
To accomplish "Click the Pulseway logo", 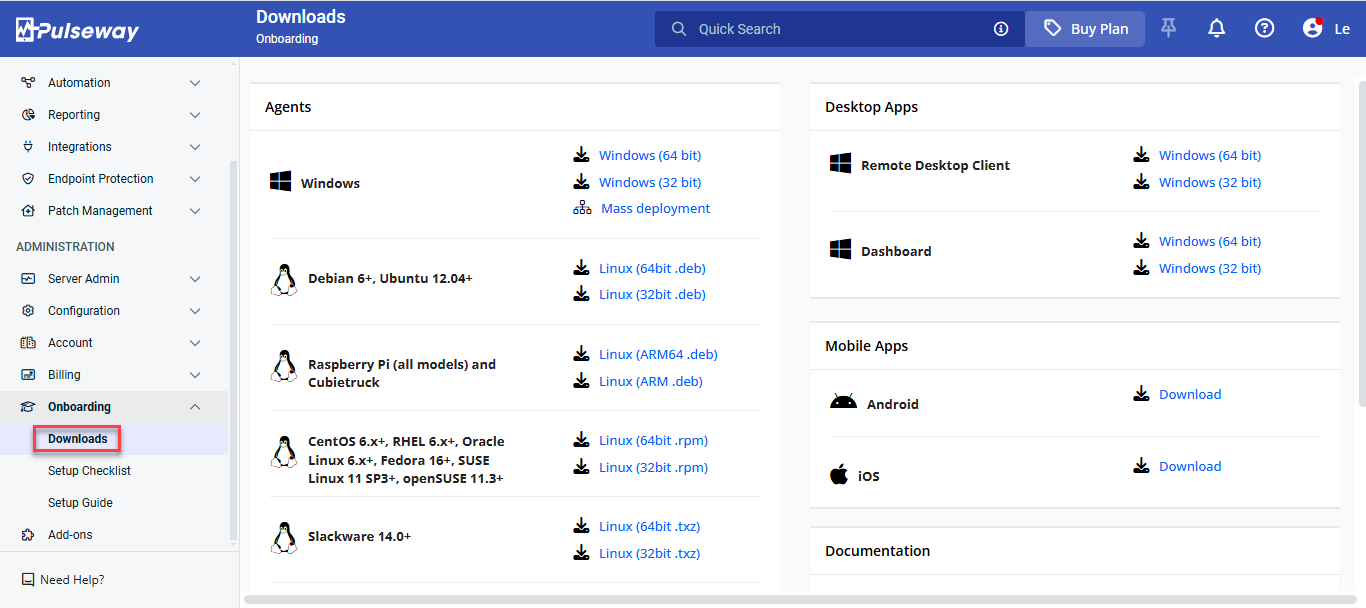I will [x=77, y=30].
